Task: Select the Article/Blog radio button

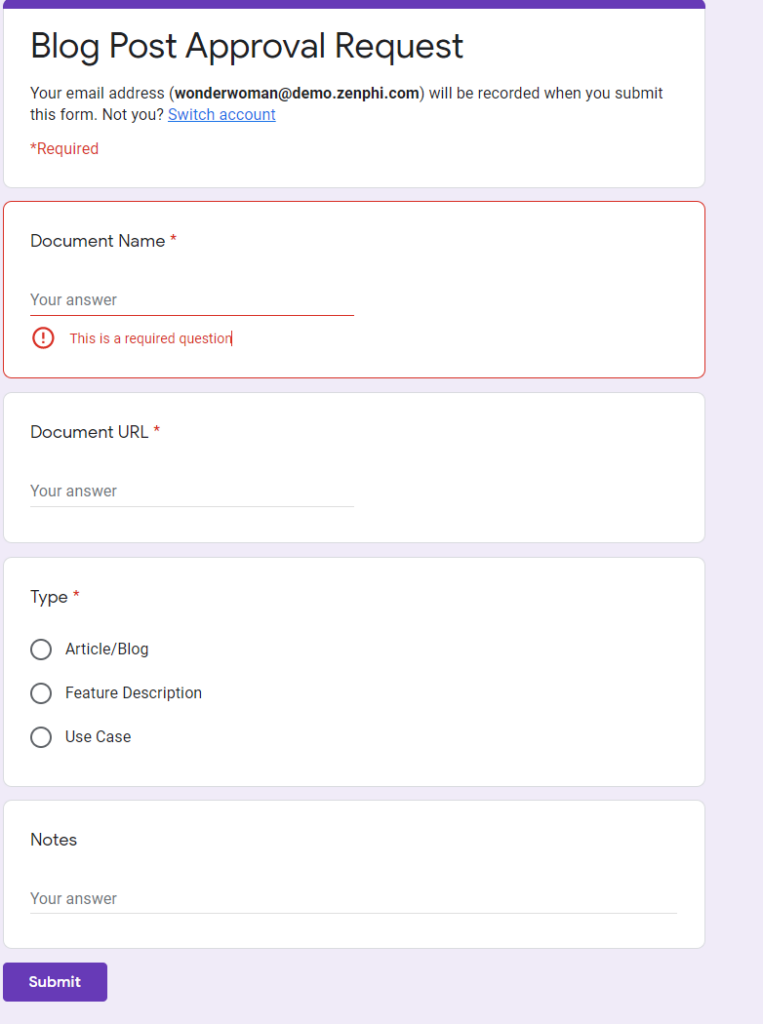Action: [x=41, y=649]
